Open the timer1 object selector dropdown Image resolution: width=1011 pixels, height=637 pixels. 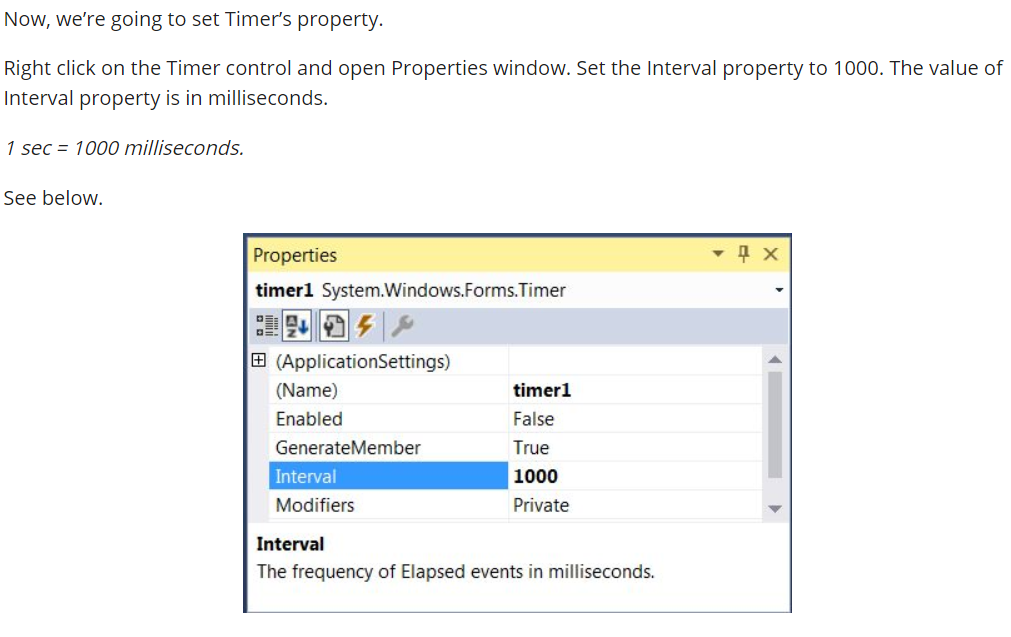pos(778,291)
